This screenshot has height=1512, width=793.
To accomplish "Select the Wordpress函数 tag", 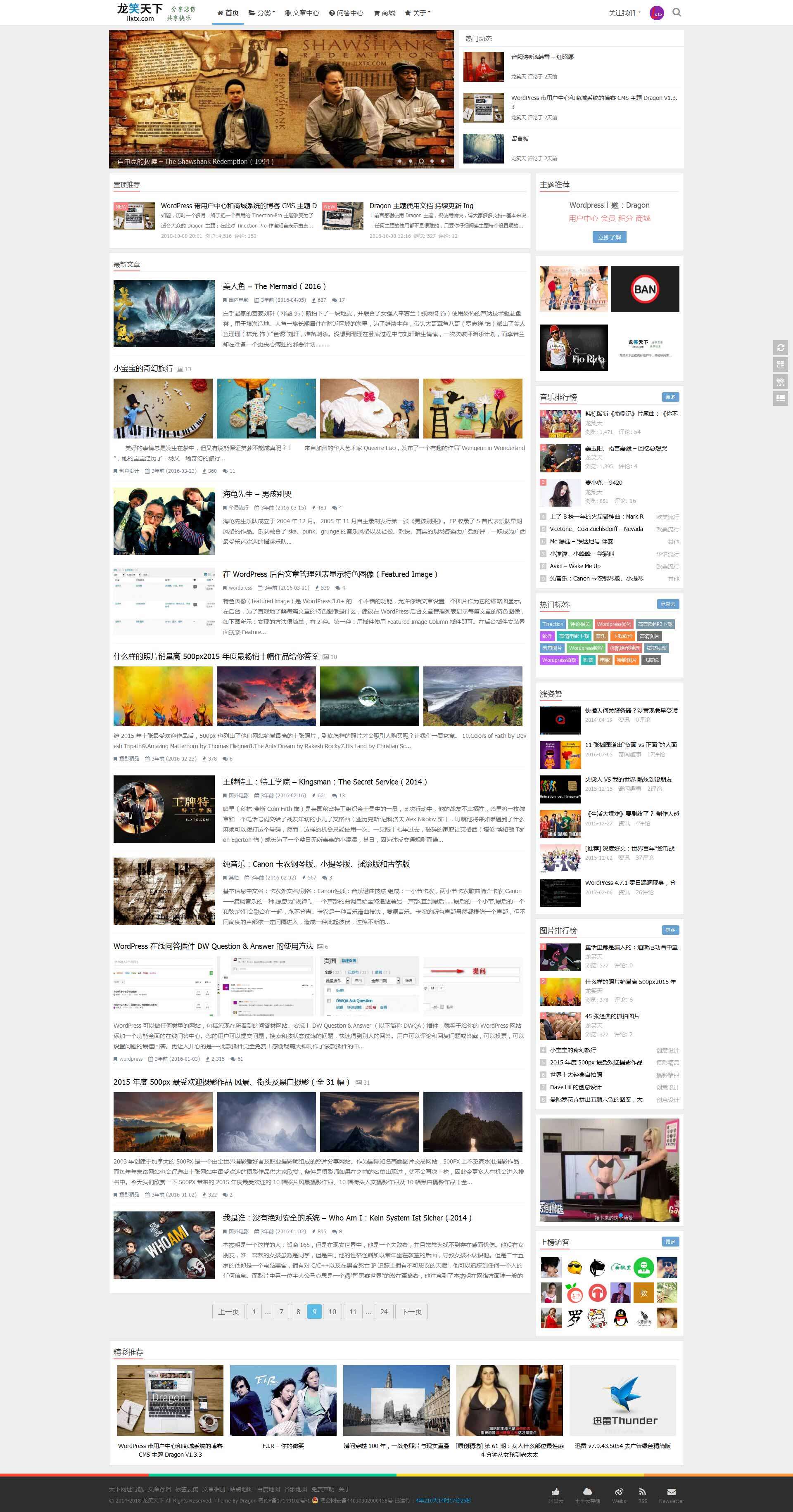I will 559,660.
